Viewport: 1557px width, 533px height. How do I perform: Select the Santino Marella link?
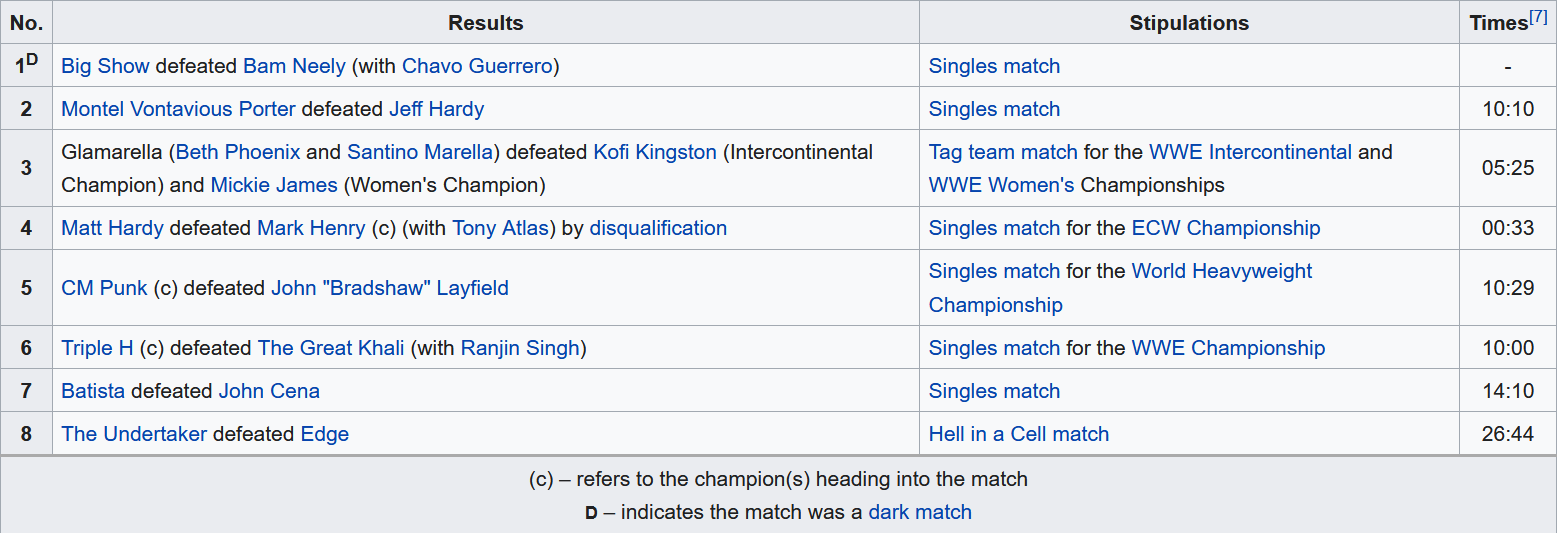[419, 152]
